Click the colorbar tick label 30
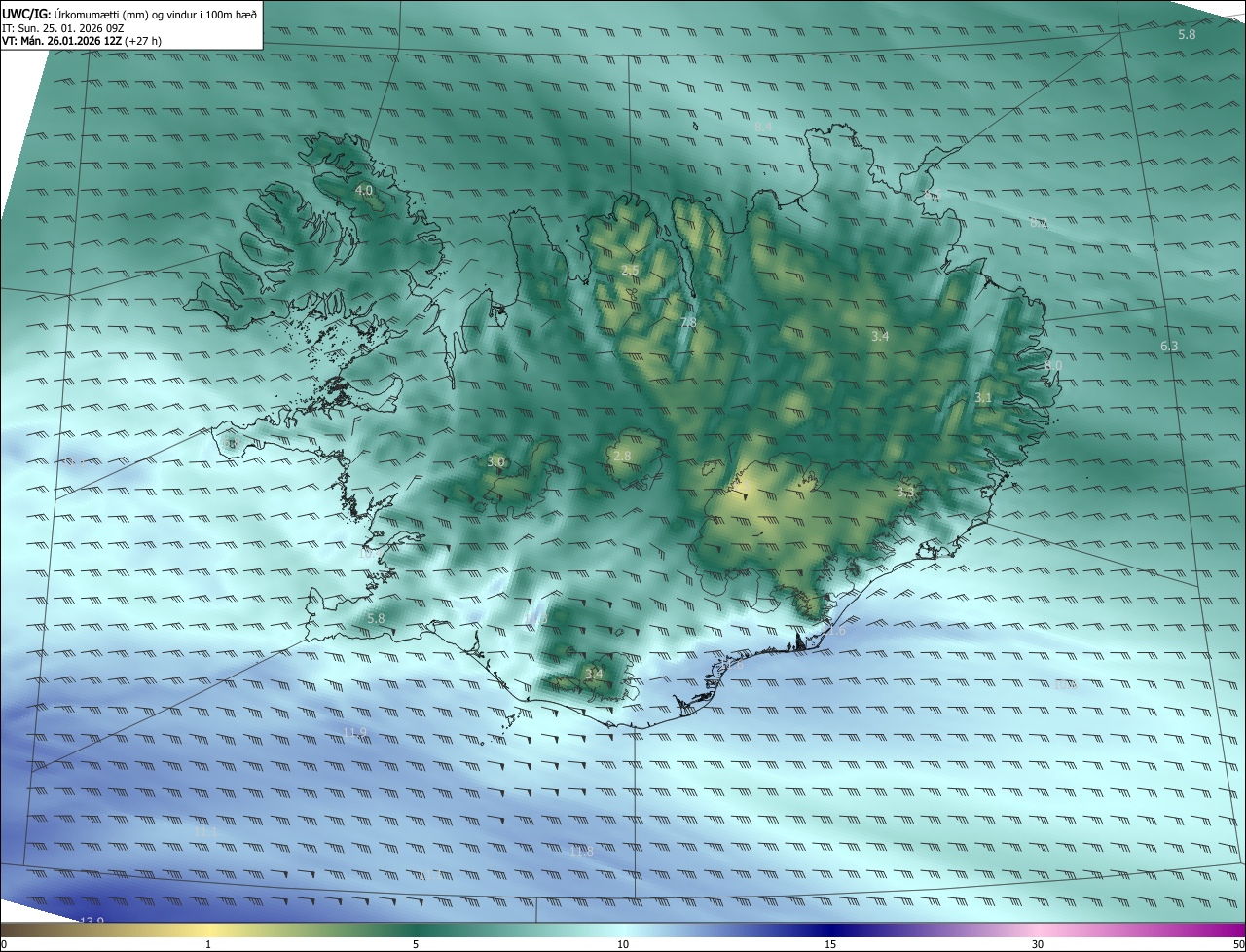The width and height of the screenshot is (1246, 952). coord(1038,944)
